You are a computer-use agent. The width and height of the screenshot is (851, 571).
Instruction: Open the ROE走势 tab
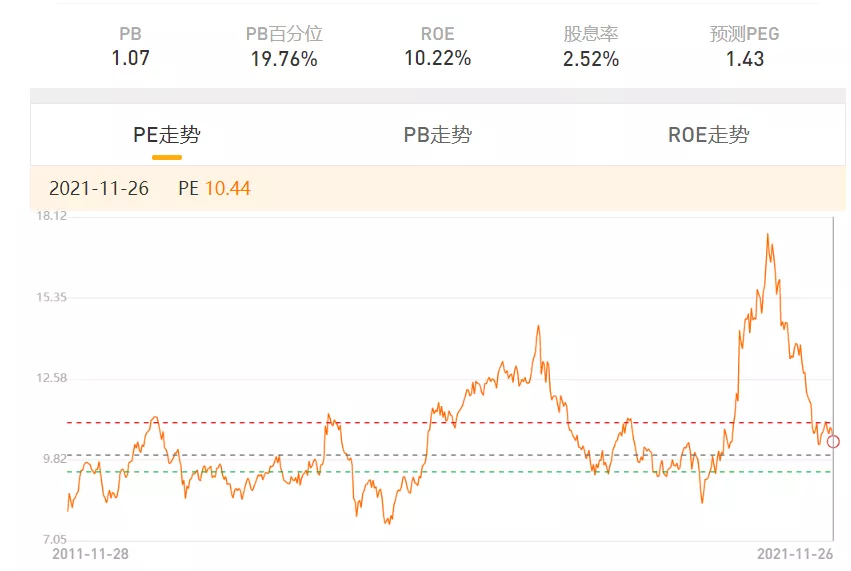point(708,135)
